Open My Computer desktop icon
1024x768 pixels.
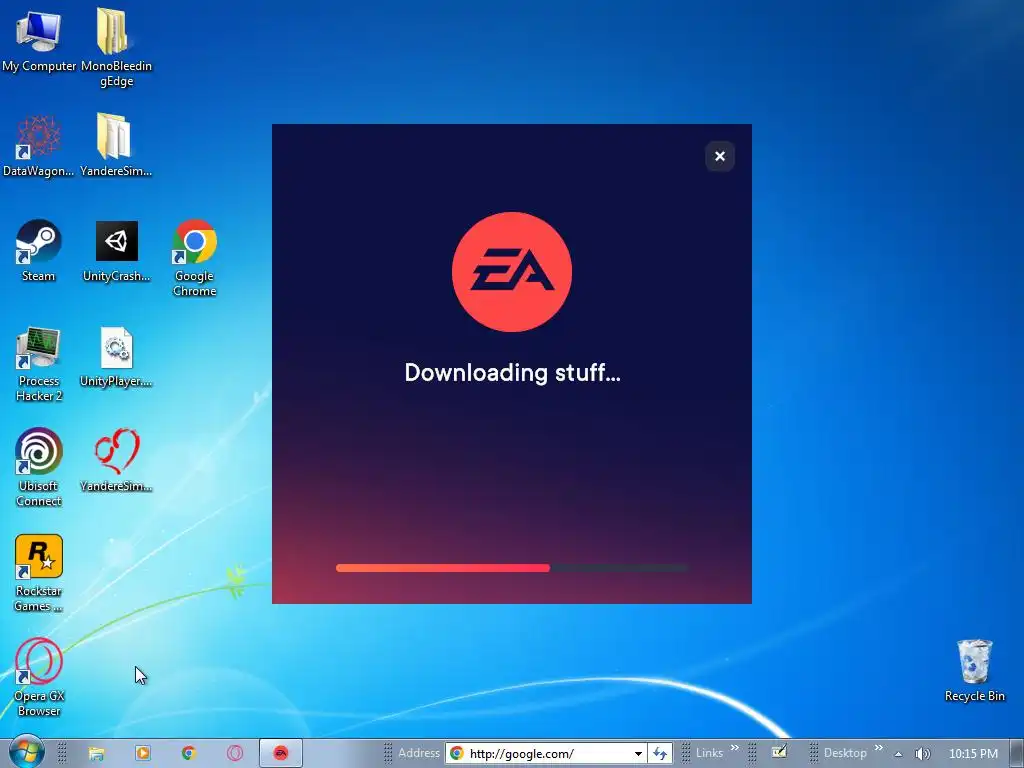(39, 40)
